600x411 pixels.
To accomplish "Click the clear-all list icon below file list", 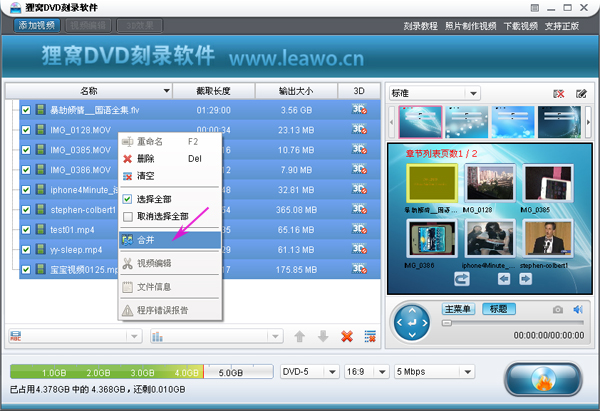I will pos(370,336).
